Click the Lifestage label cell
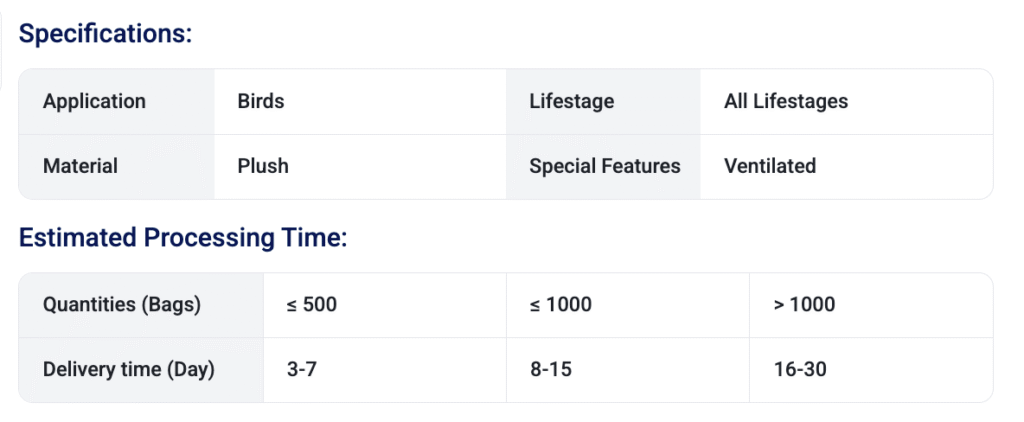Image resolution: width=1024 pixels, height=422 pixels. pyautogui.click(x=571, y=101)
